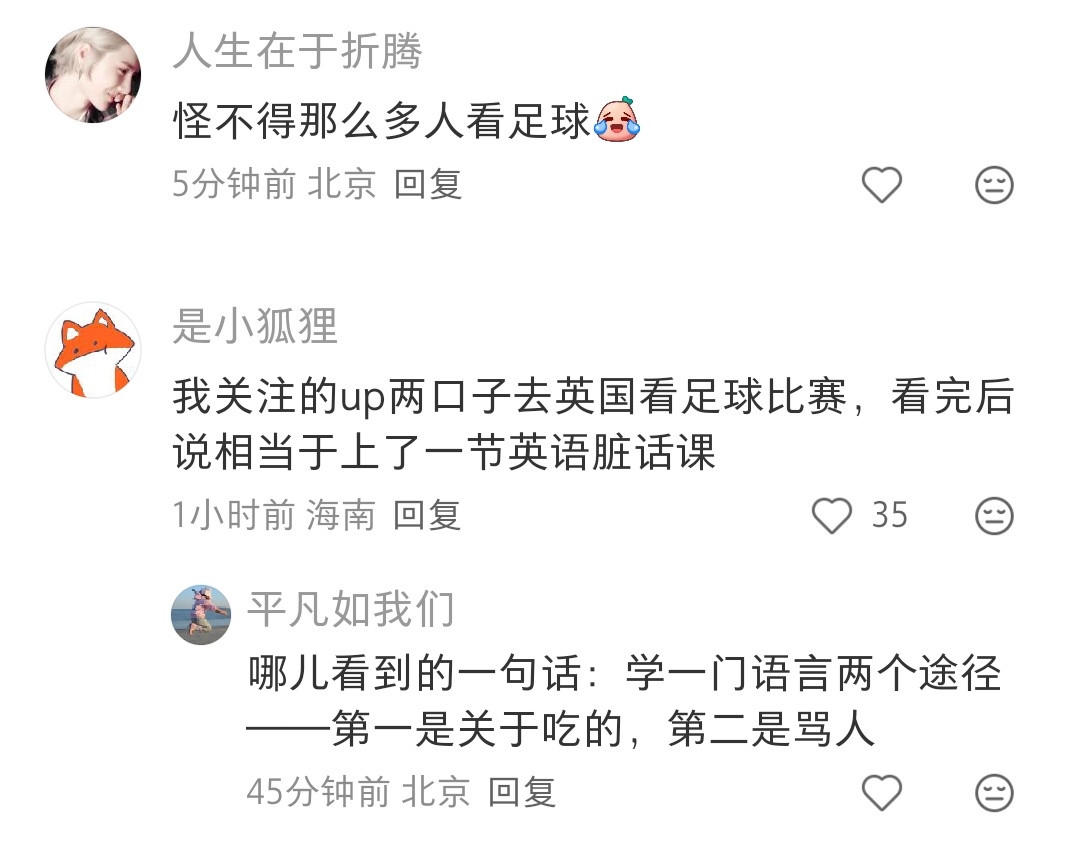1080x854 pixels.
Task: Dislike 是小狐狸's comment about 英语脏话课
Action: point(994,516)
